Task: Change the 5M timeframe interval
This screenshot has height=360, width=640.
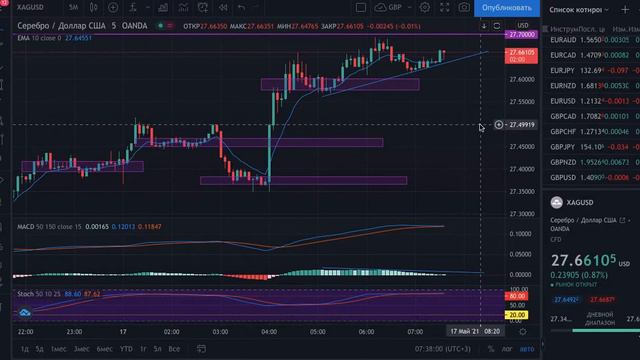Action: point(73,7)
